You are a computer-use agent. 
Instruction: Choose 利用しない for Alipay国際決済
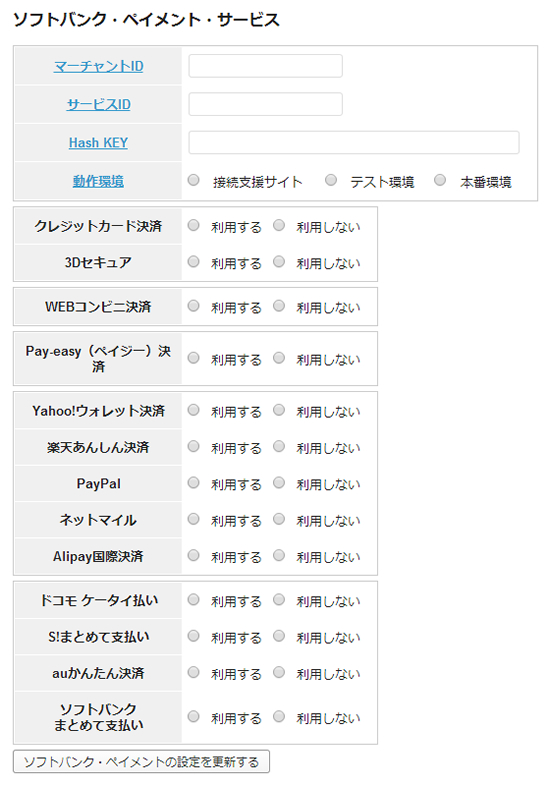[279, 555]
